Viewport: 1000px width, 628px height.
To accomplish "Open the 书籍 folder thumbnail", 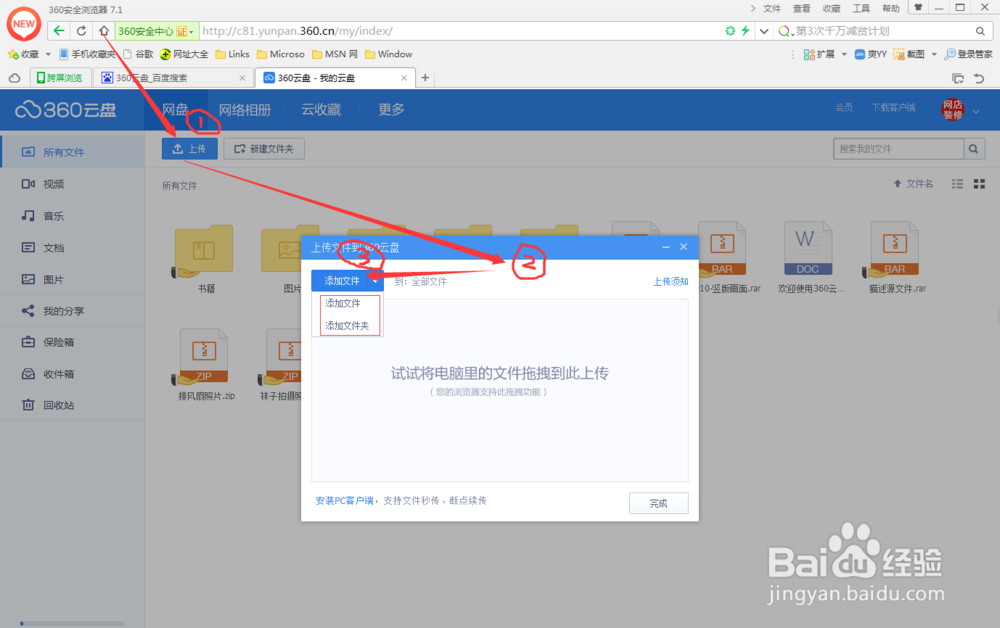I will tap(204, 252).
